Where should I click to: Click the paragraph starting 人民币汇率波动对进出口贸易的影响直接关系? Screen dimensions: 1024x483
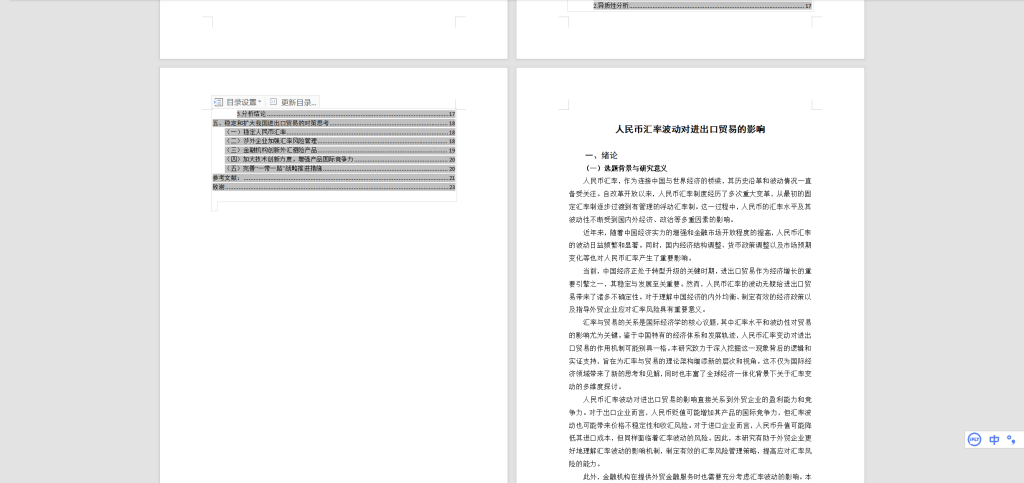coord(690,431)
